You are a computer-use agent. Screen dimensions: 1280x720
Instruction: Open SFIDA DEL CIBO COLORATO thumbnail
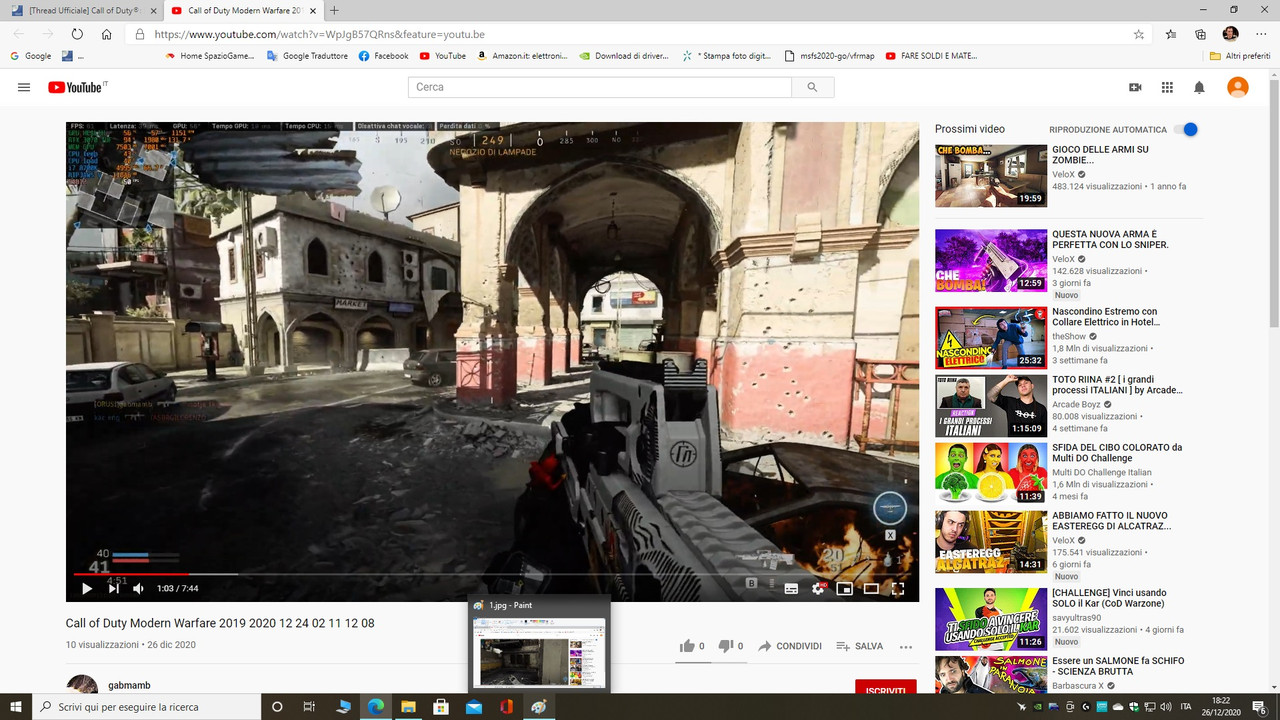pyautogui.click(x=991, y=473)
